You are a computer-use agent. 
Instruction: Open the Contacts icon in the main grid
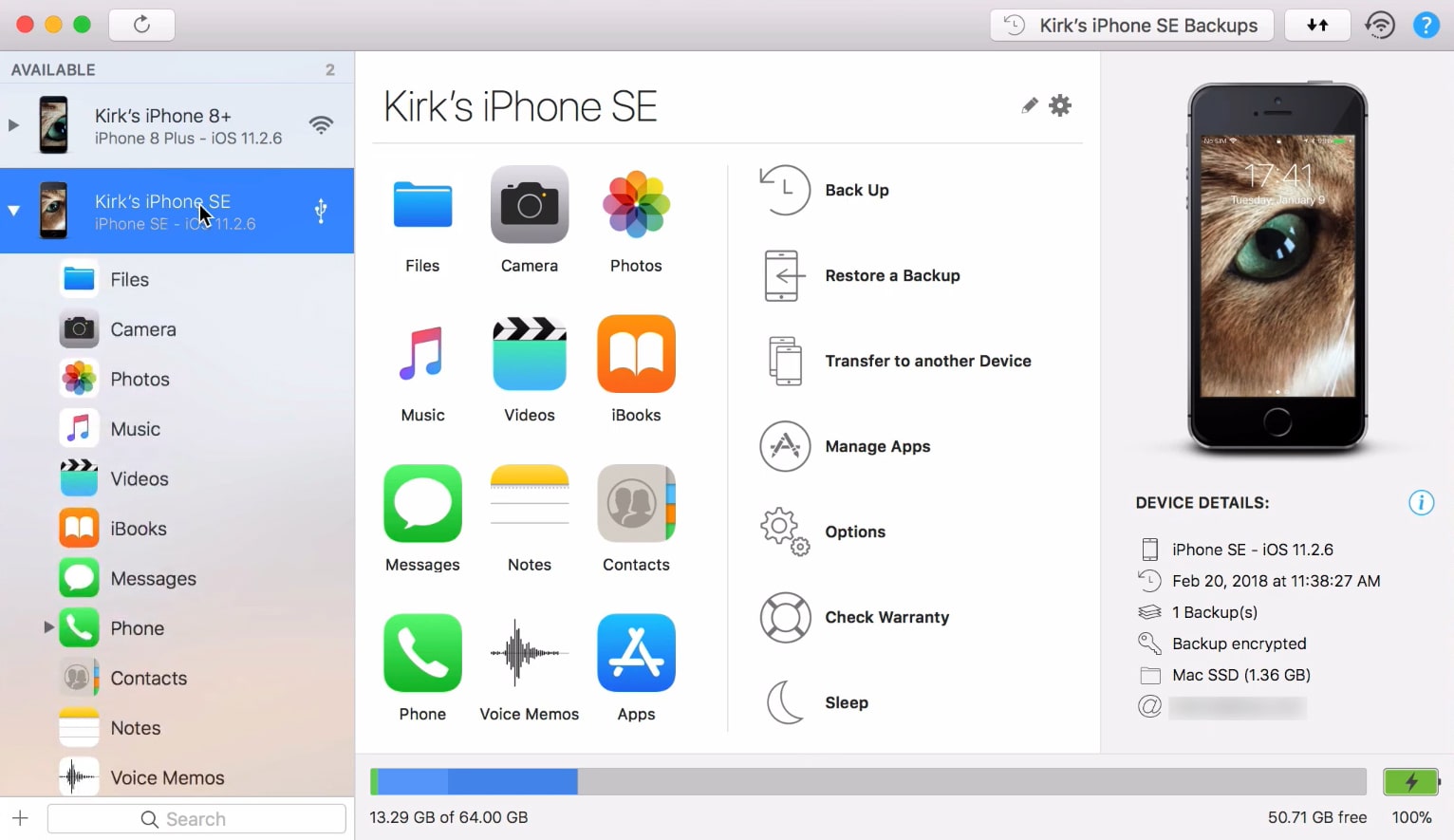(x=636, y=503)
